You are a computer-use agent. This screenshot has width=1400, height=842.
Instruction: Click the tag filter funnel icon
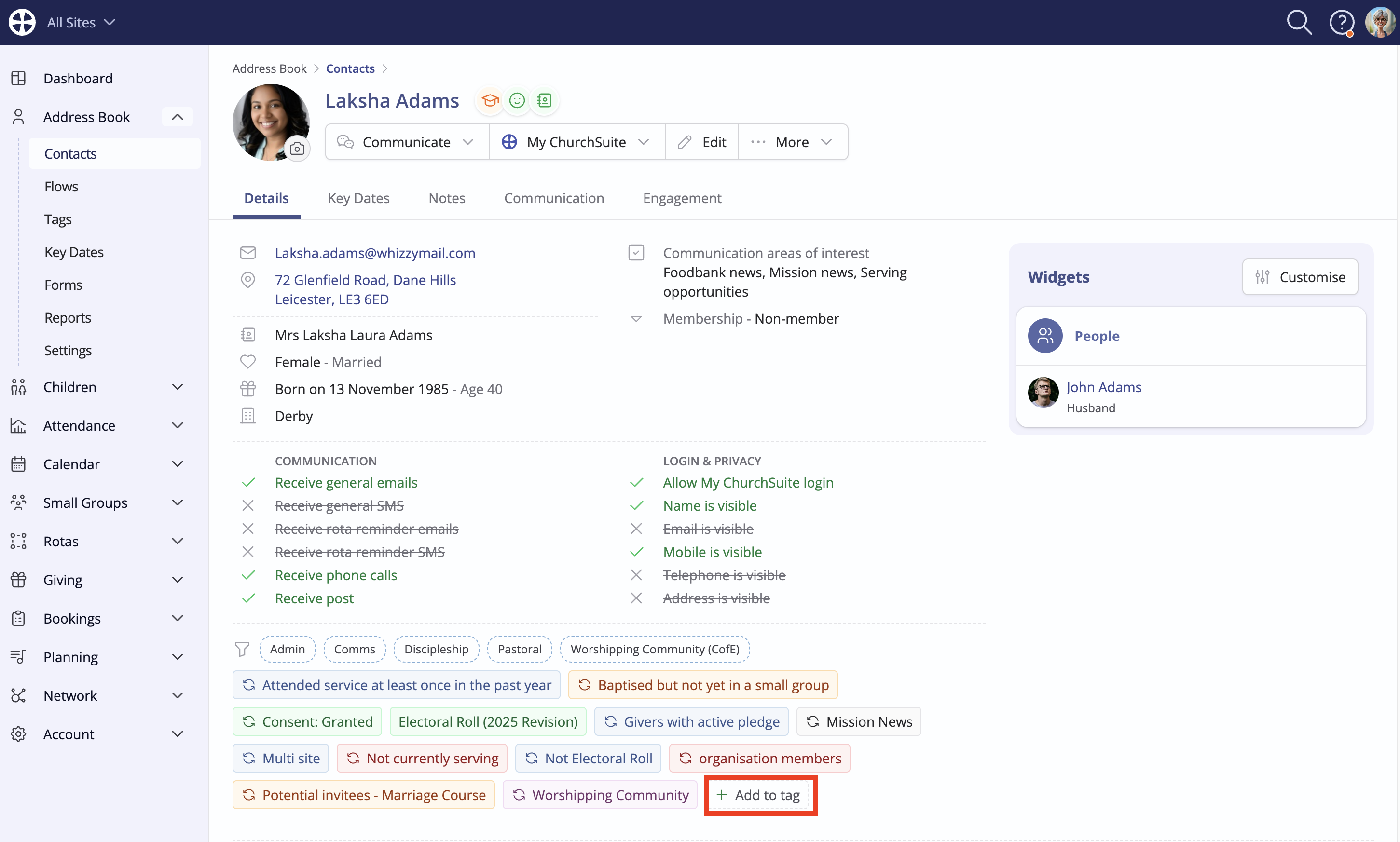coord(242,649)
